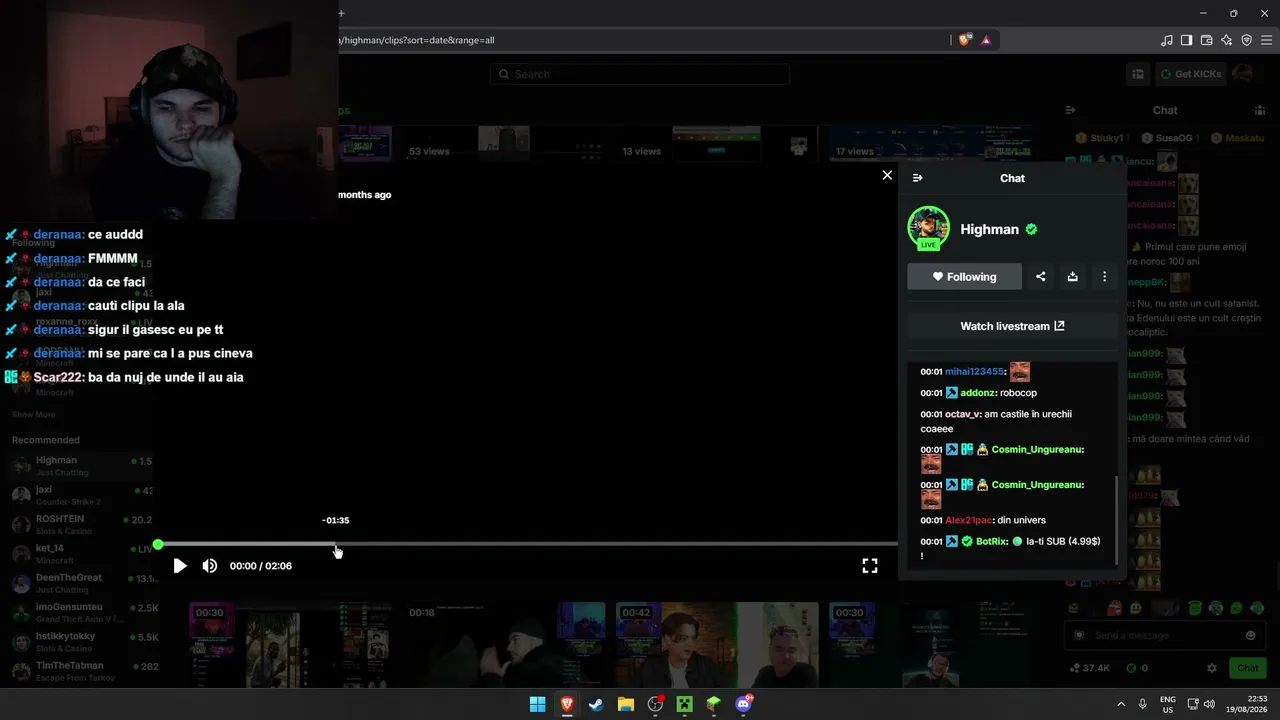Launch Steam from the taskbar

point(596,704)
